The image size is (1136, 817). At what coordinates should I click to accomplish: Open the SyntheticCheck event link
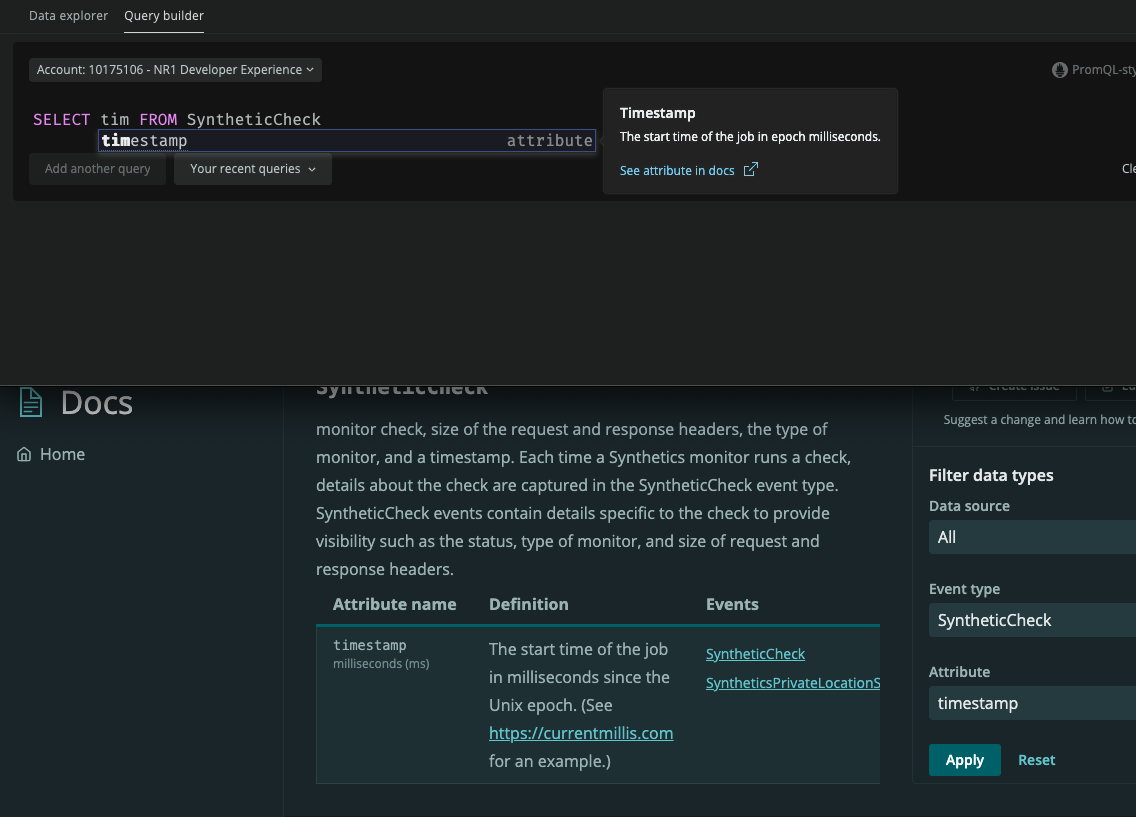(755, 653)
